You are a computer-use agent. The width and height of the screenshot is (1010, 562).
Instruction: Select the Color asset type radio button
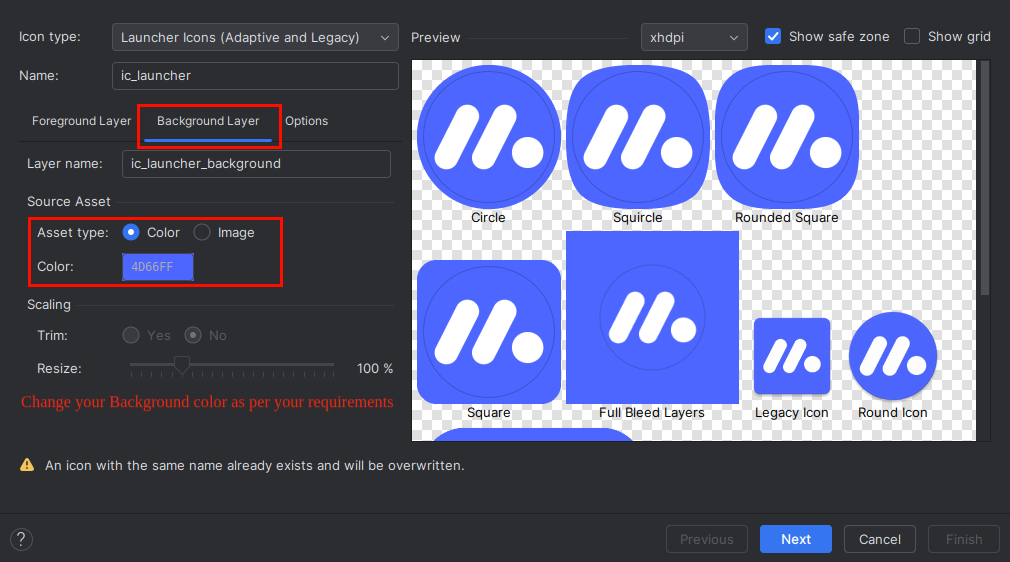(x=131, y=233)
